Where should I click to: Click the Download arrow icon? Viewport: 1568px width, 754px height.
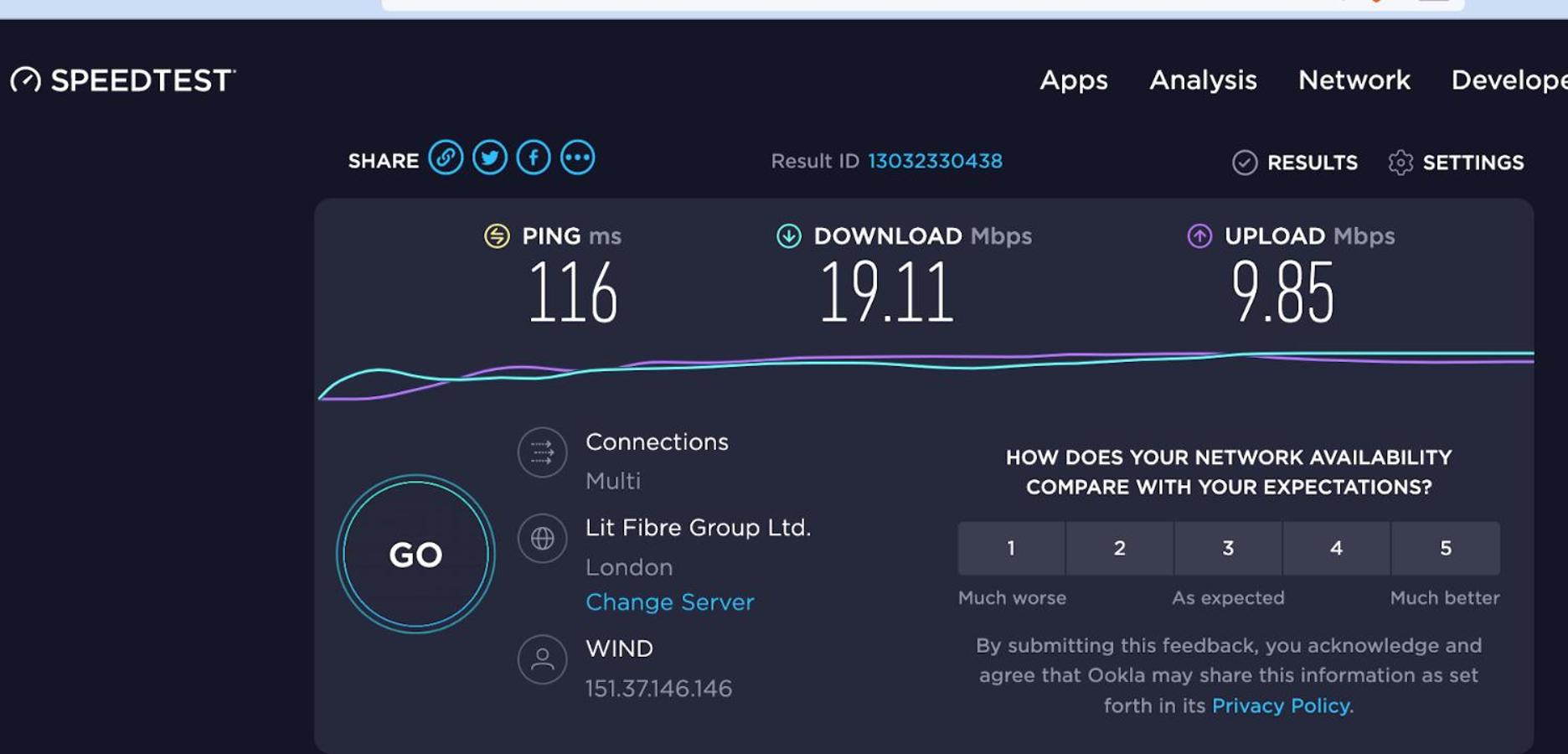[789, 236]
